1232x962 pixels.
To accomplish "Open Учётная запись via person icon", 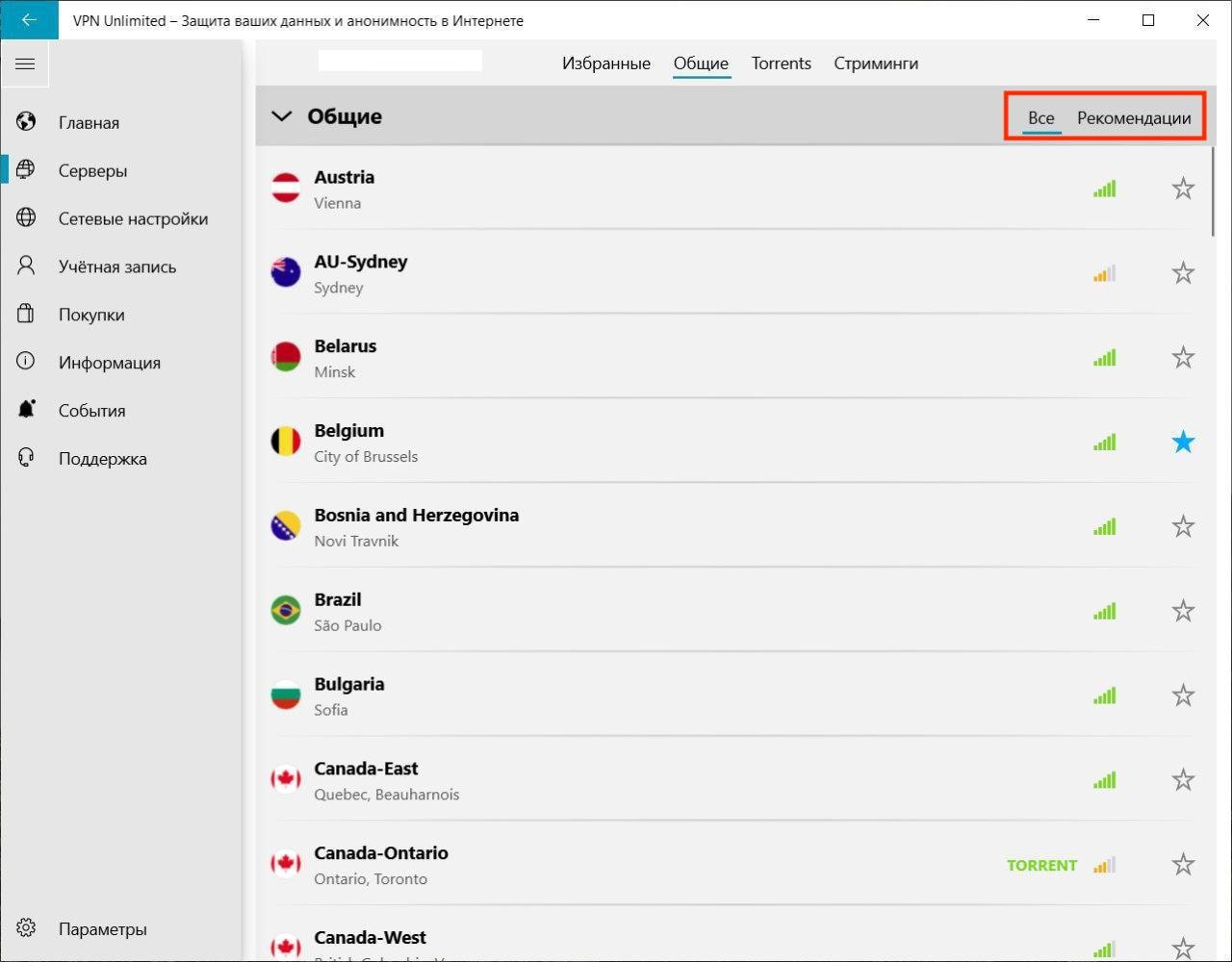I will click(26, 266).
